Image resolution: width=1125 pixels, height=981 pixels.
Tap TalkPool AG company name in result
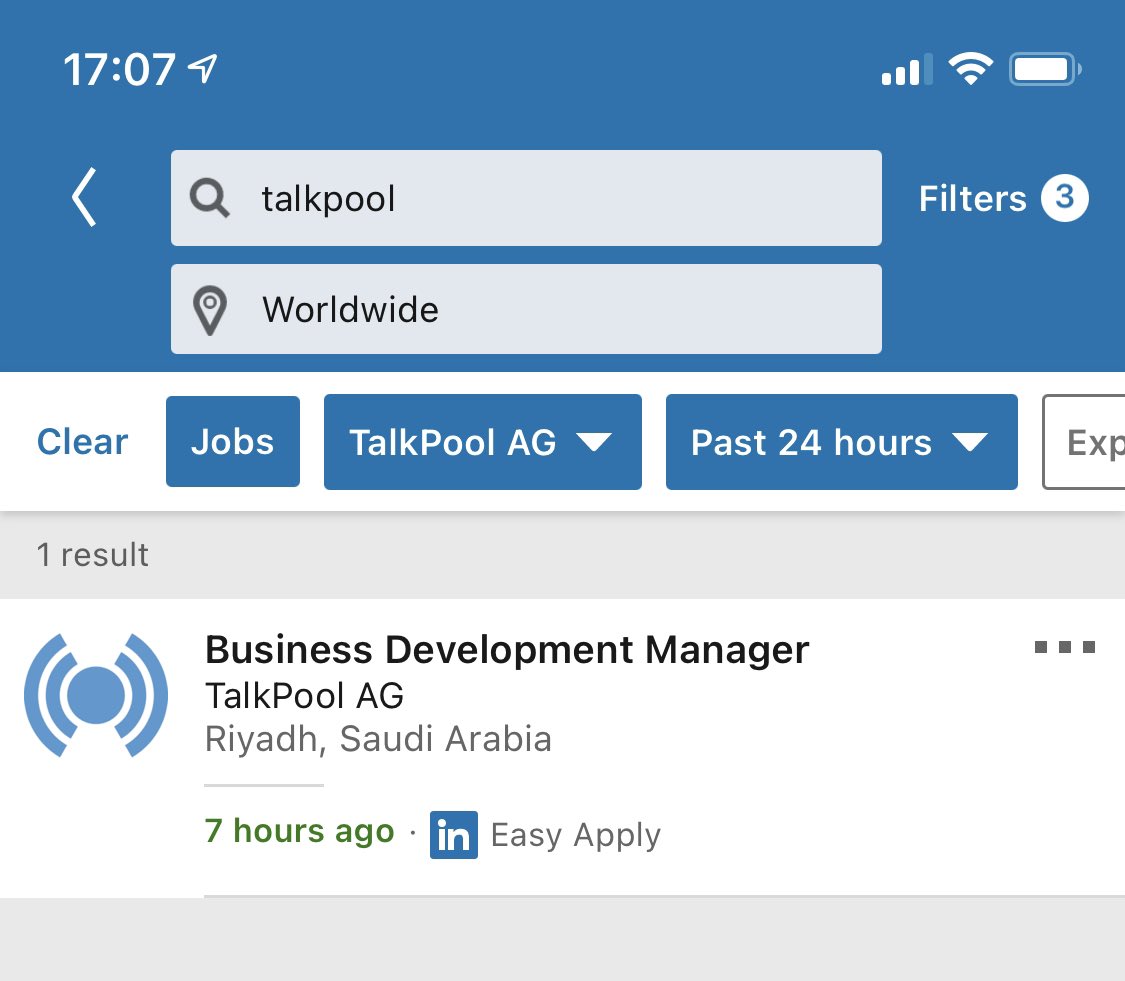(x=304, y=695)
